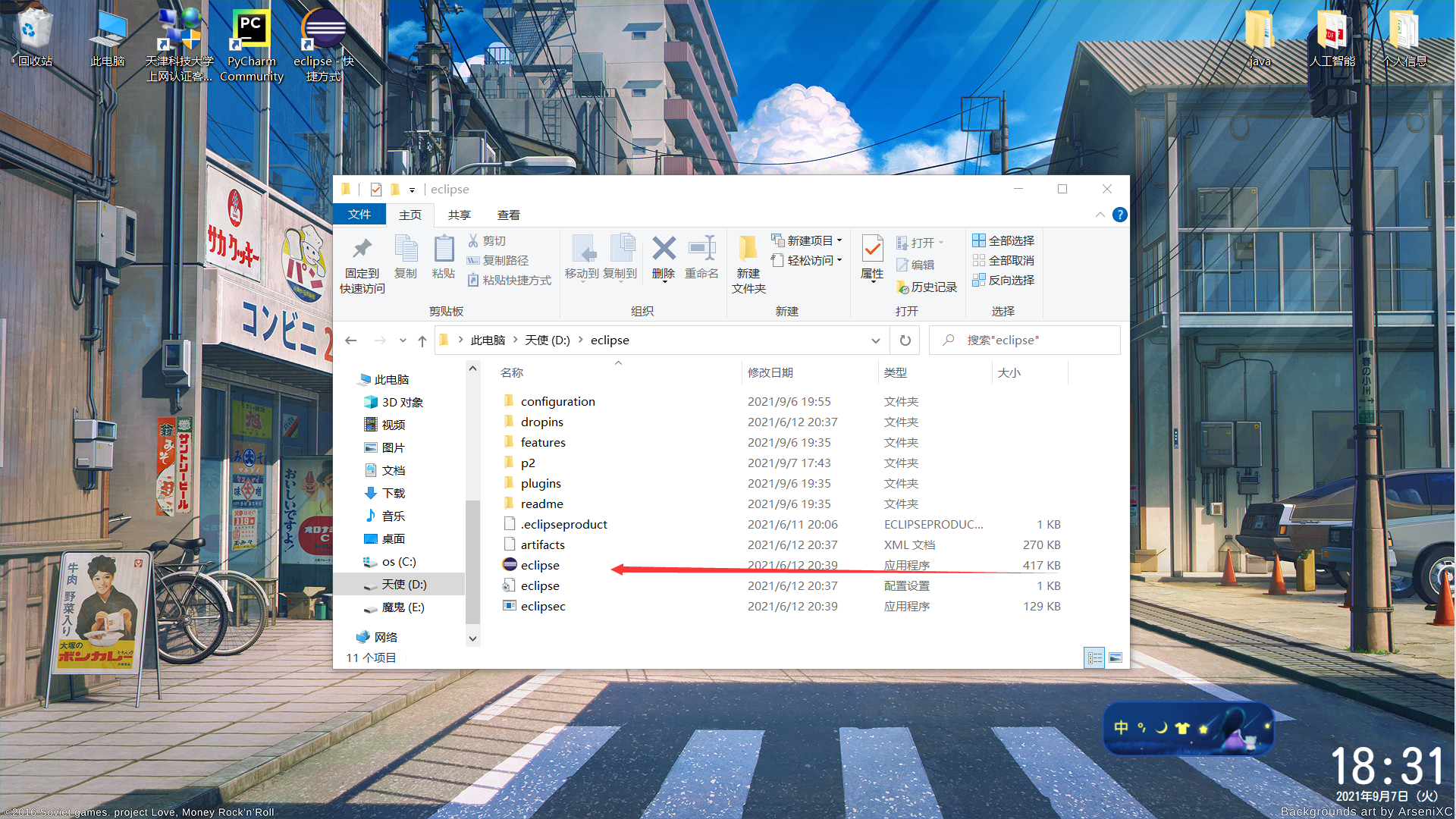
Task: Click navigation pane scroll down arrow
Action: click(x=472, y=639)
